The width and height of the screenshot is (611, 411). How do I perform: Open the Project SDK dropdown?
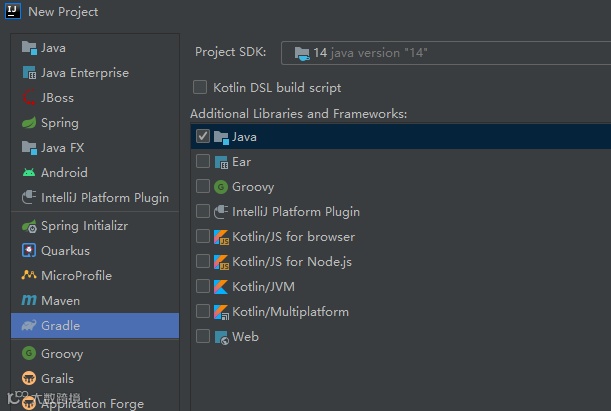[446, 53]
